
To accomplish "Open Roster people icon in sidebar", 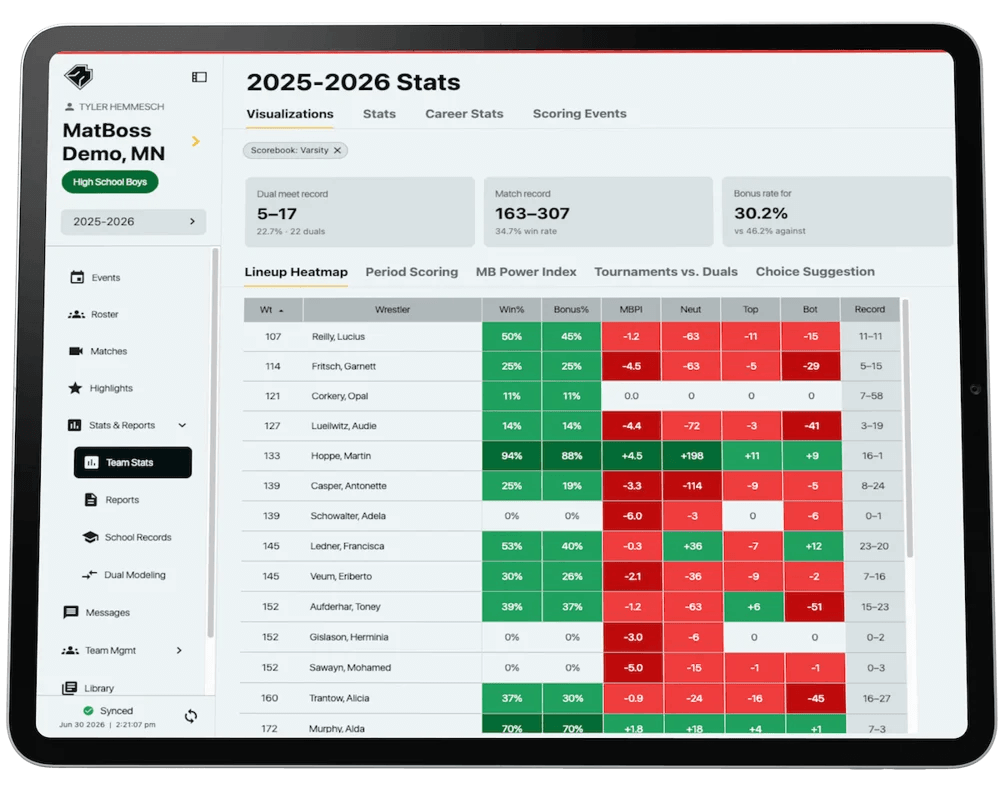I will [x=77, y=314].
